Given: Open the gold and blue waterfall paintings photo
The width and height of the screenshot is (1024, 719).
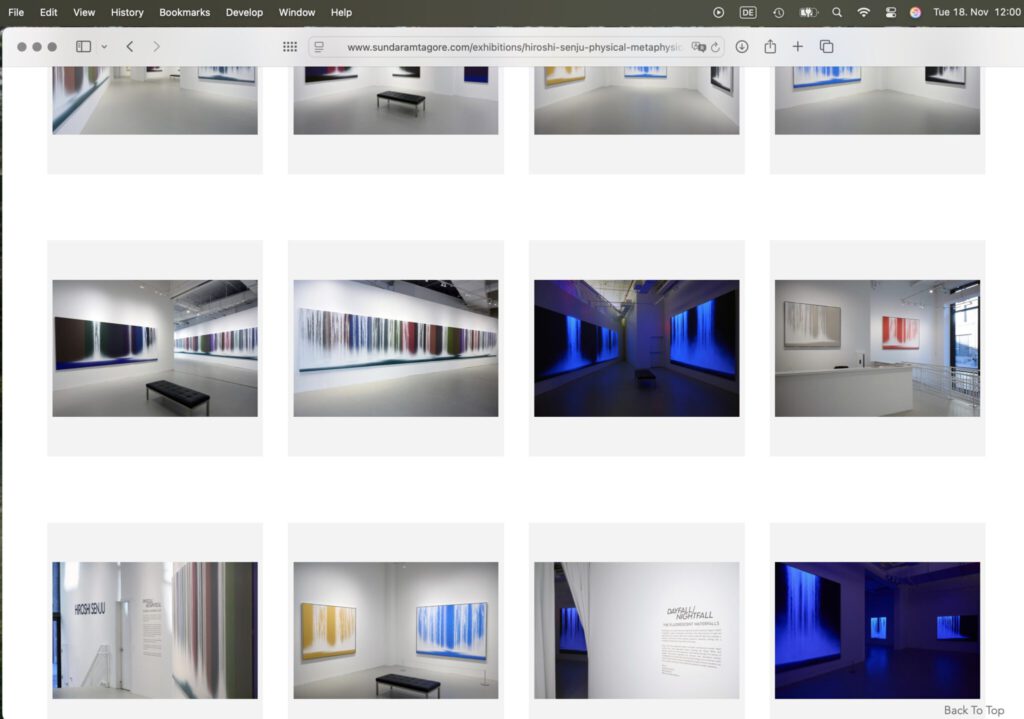Looking at the screenshot, I should point(395,630).
